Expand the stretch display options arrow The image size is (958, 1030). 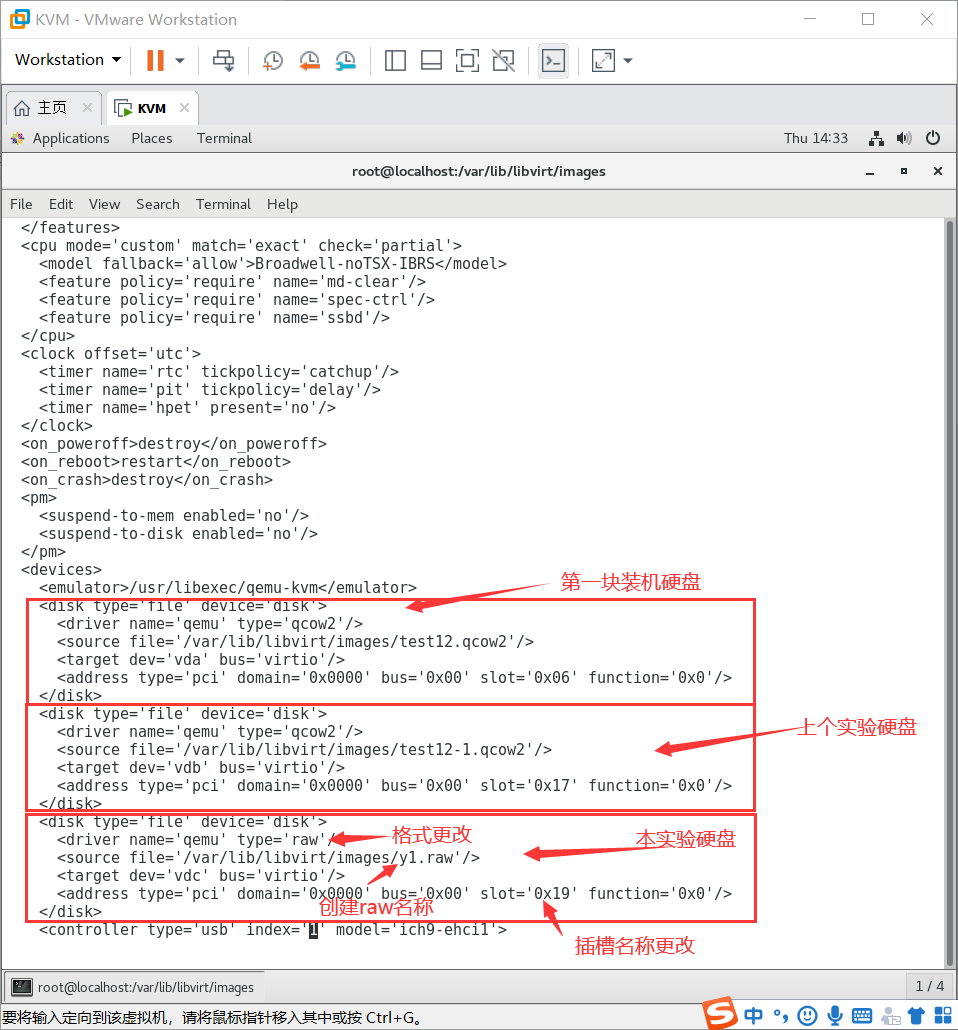(627, 60)
